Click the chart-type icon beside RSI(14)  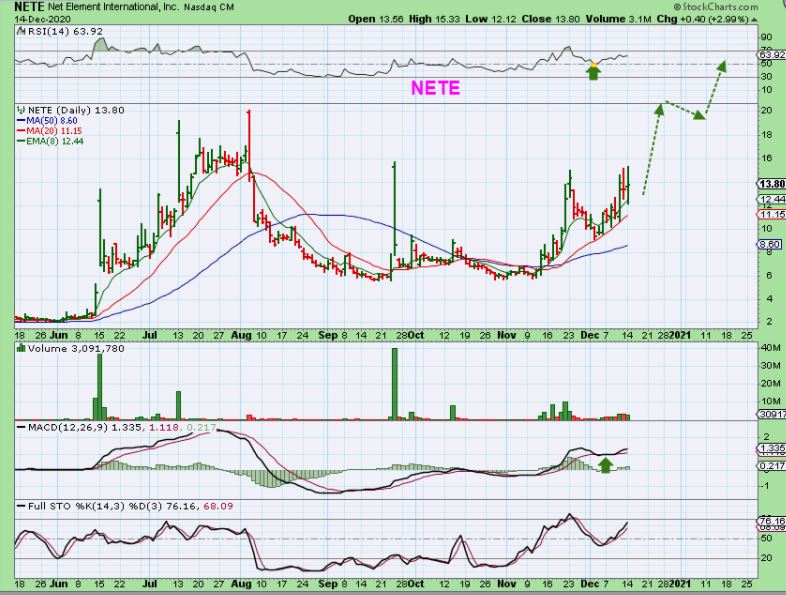click(20, 31)
